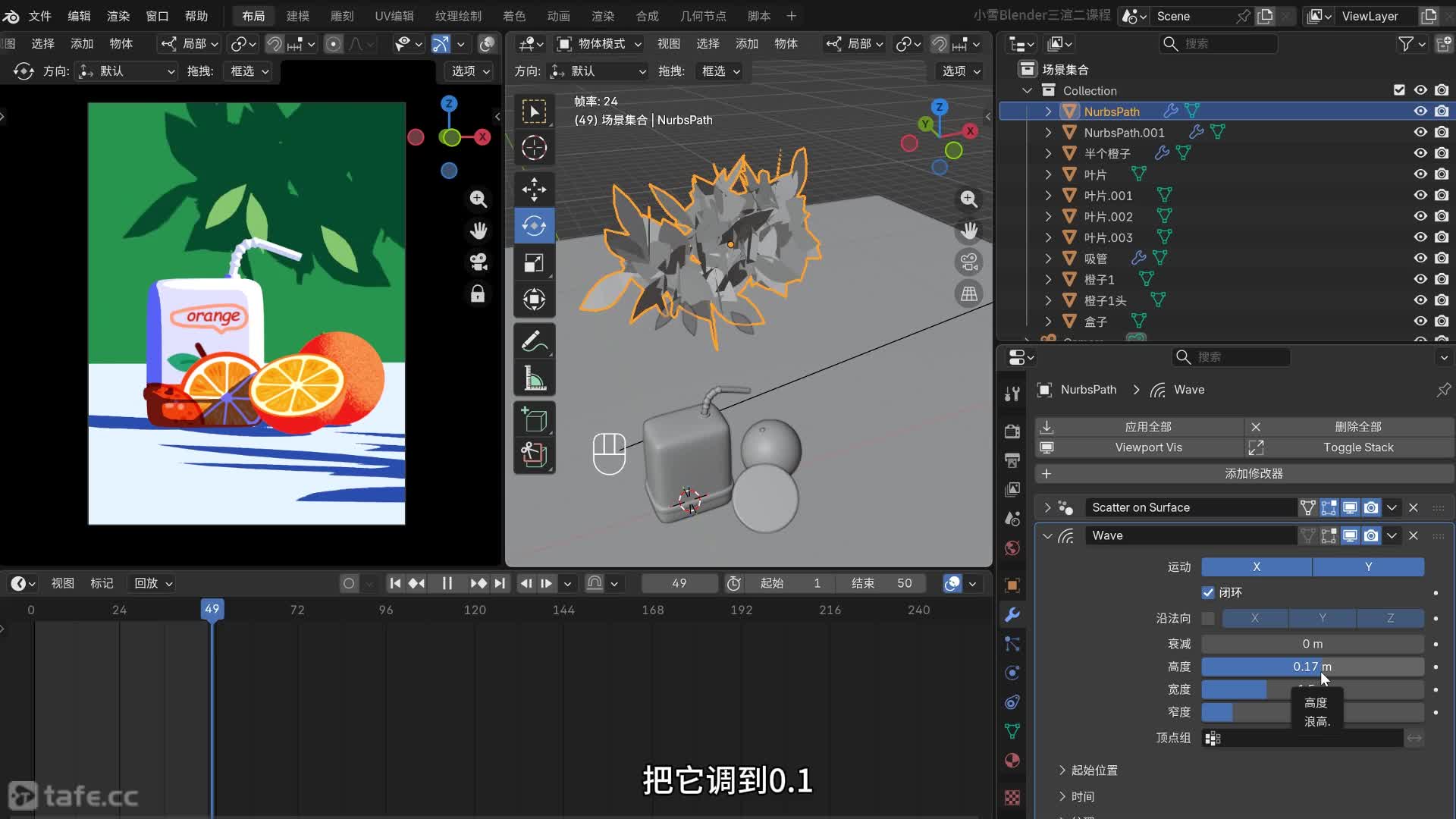This screenshot has height=819, width=1456.
Task: Click the pan hand icon in 3D viewport
Action: click(968, 231)
